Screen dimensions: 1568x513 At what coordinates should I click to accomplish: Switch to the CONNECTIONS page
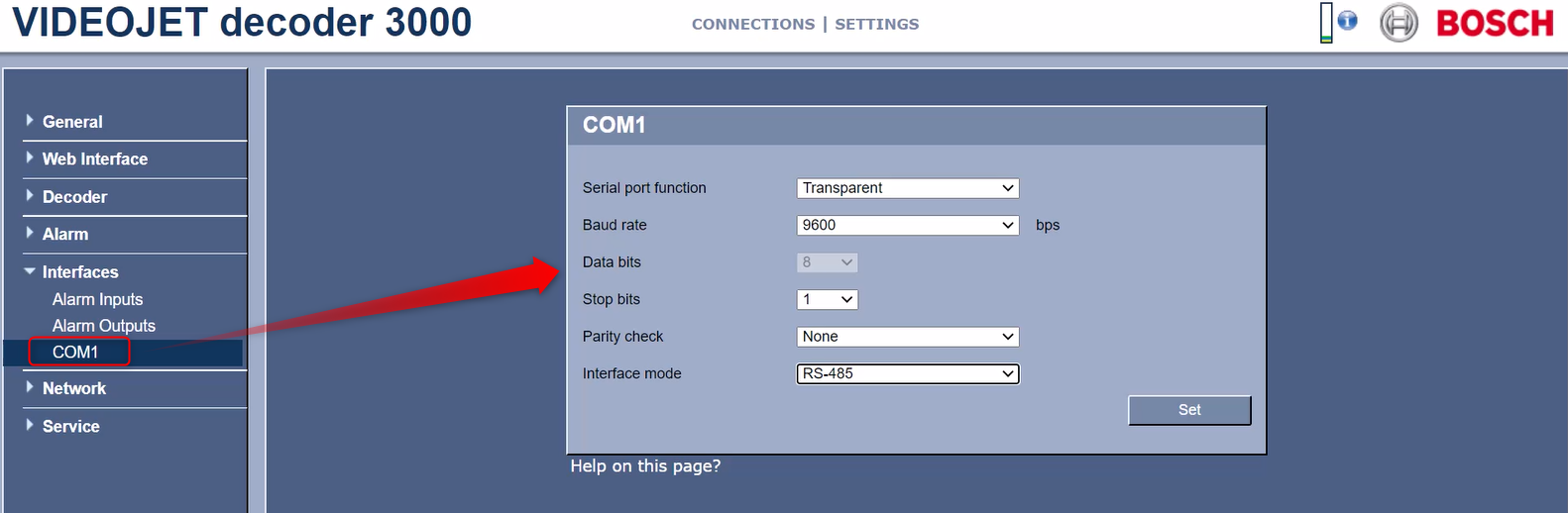(752, 24)
